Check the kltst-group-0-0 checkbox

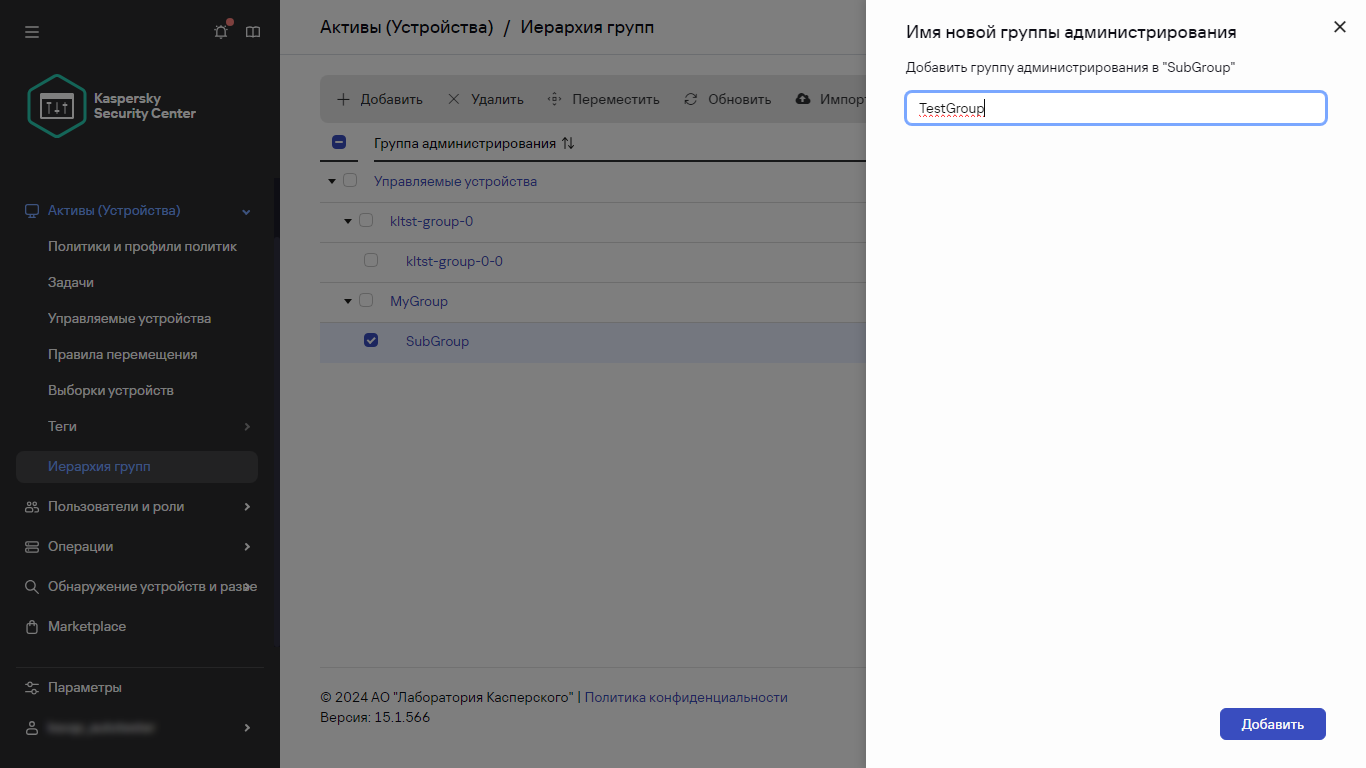371,260
